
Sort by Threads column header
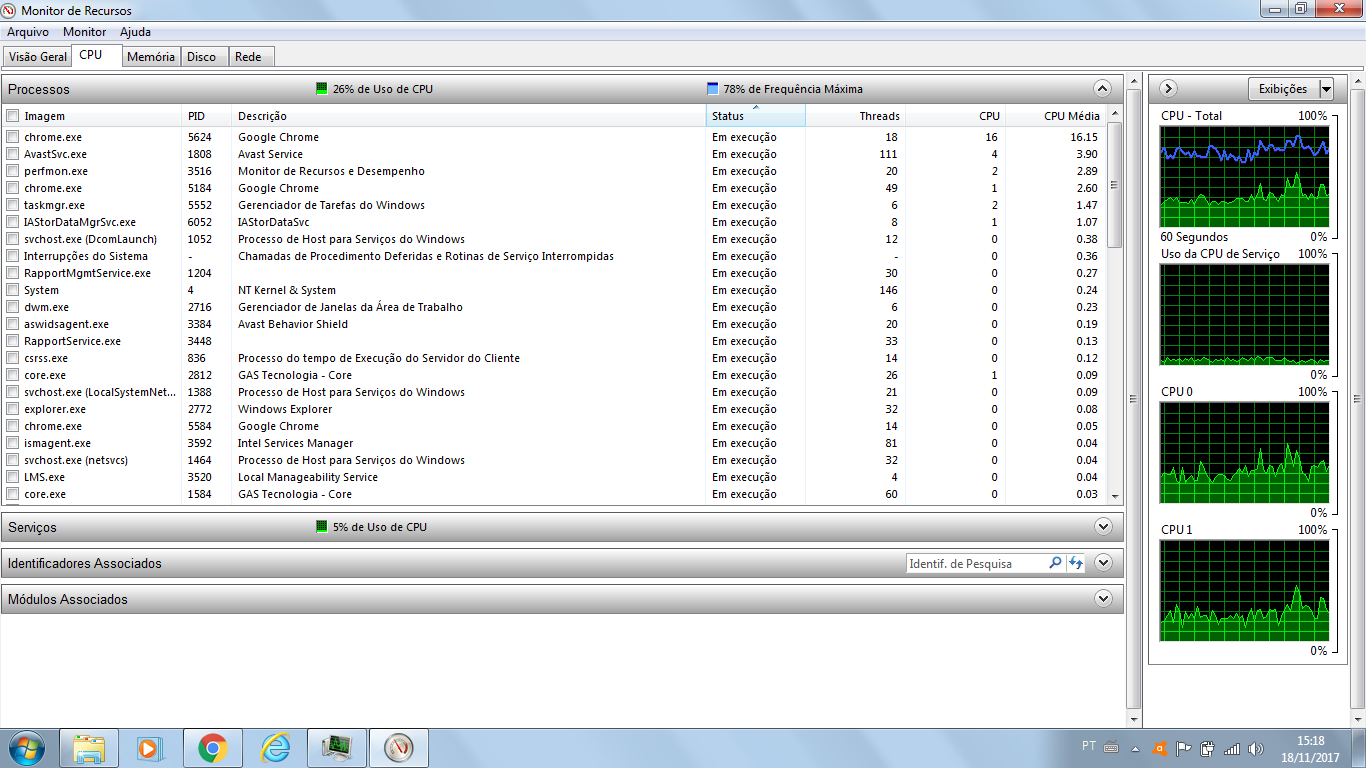[855, 116]
